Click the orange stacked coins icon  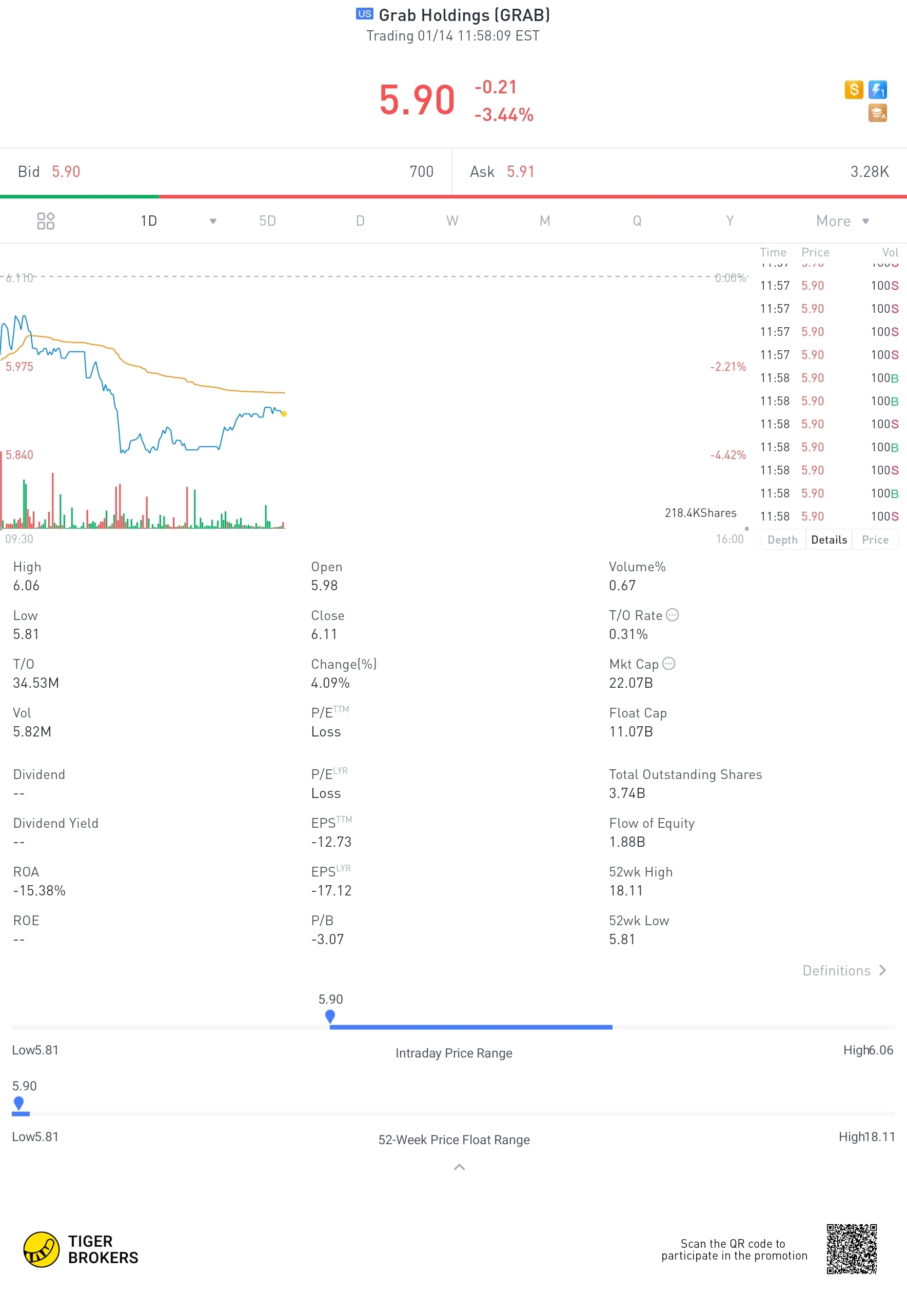(x=877, y=113)
